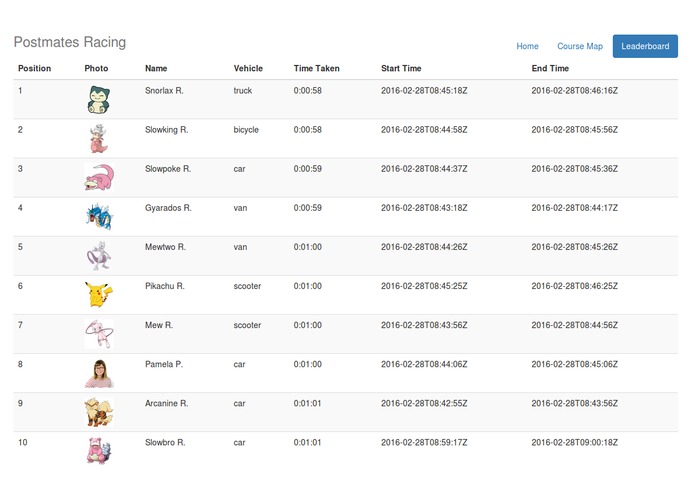The width and height of the screenshot is (695, 494).
Task: Click end time 2016-02-28T08:45:36Z
Action: click(x=574, y=169)
